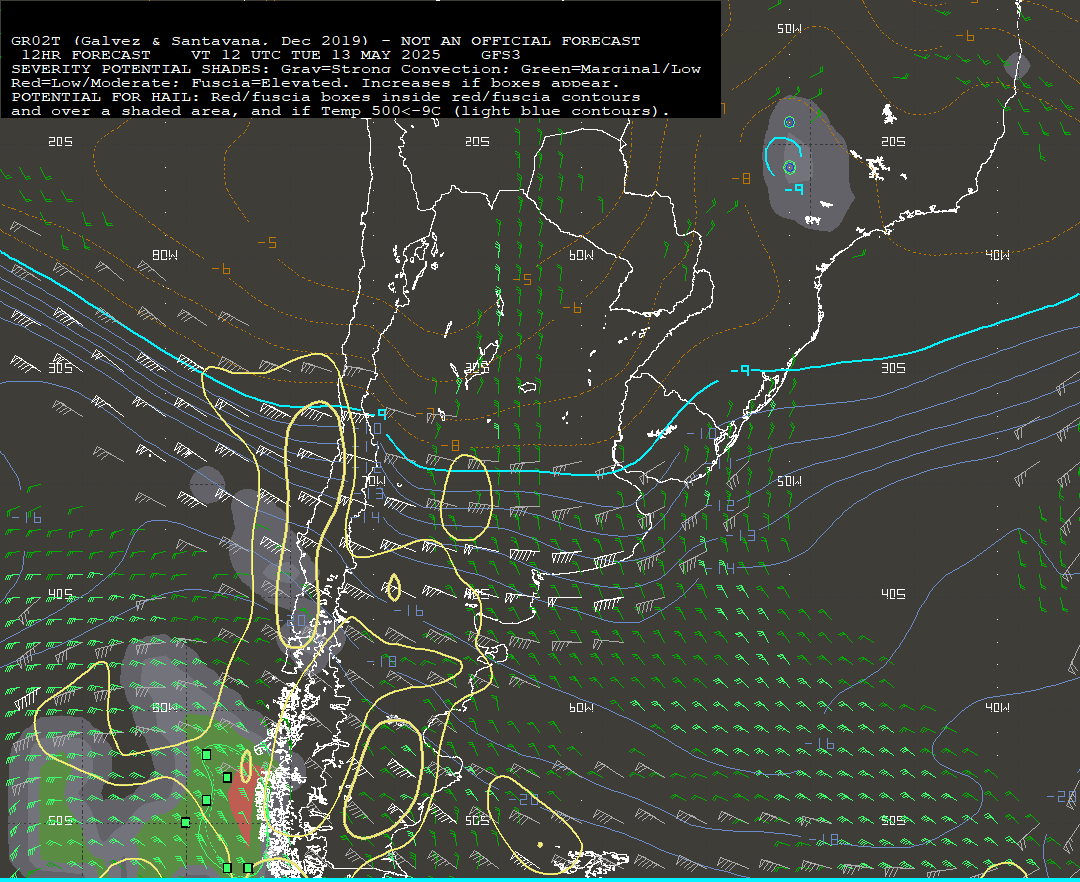The image size is (1080, 882).
Task: Click the 'POTENTIAL FOR HAIL' legend line
Action: tap(326, 97)
